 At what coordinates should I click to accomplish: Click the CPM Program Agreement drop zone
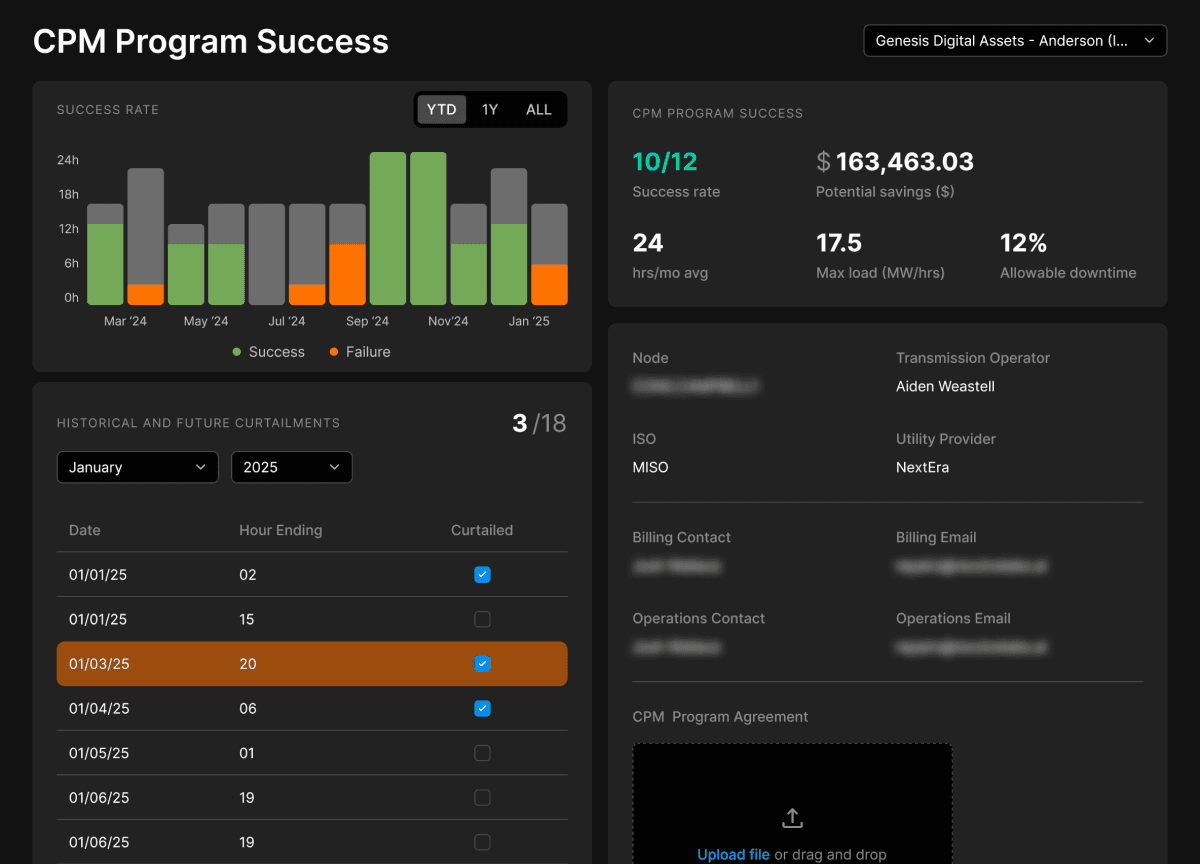(x=792, y=790)
